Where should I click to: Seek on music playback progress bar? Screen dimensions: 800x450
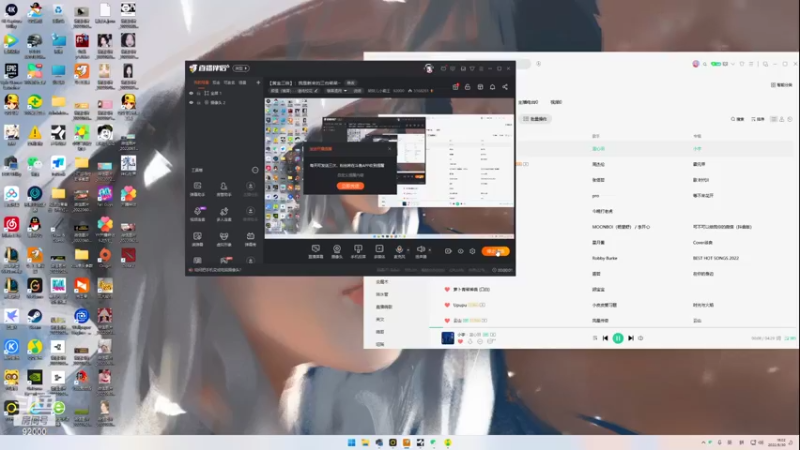(614, 327)
